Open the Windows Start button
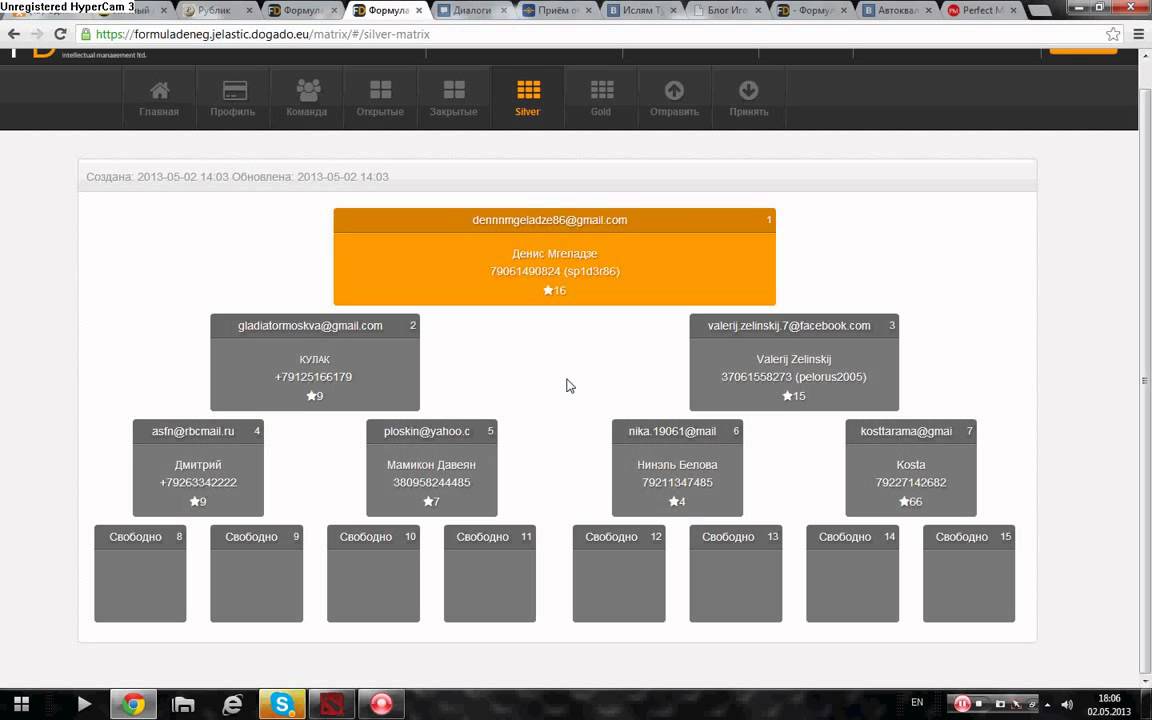The height and width of the screenshot is (720, 1152). coord(21,704)
